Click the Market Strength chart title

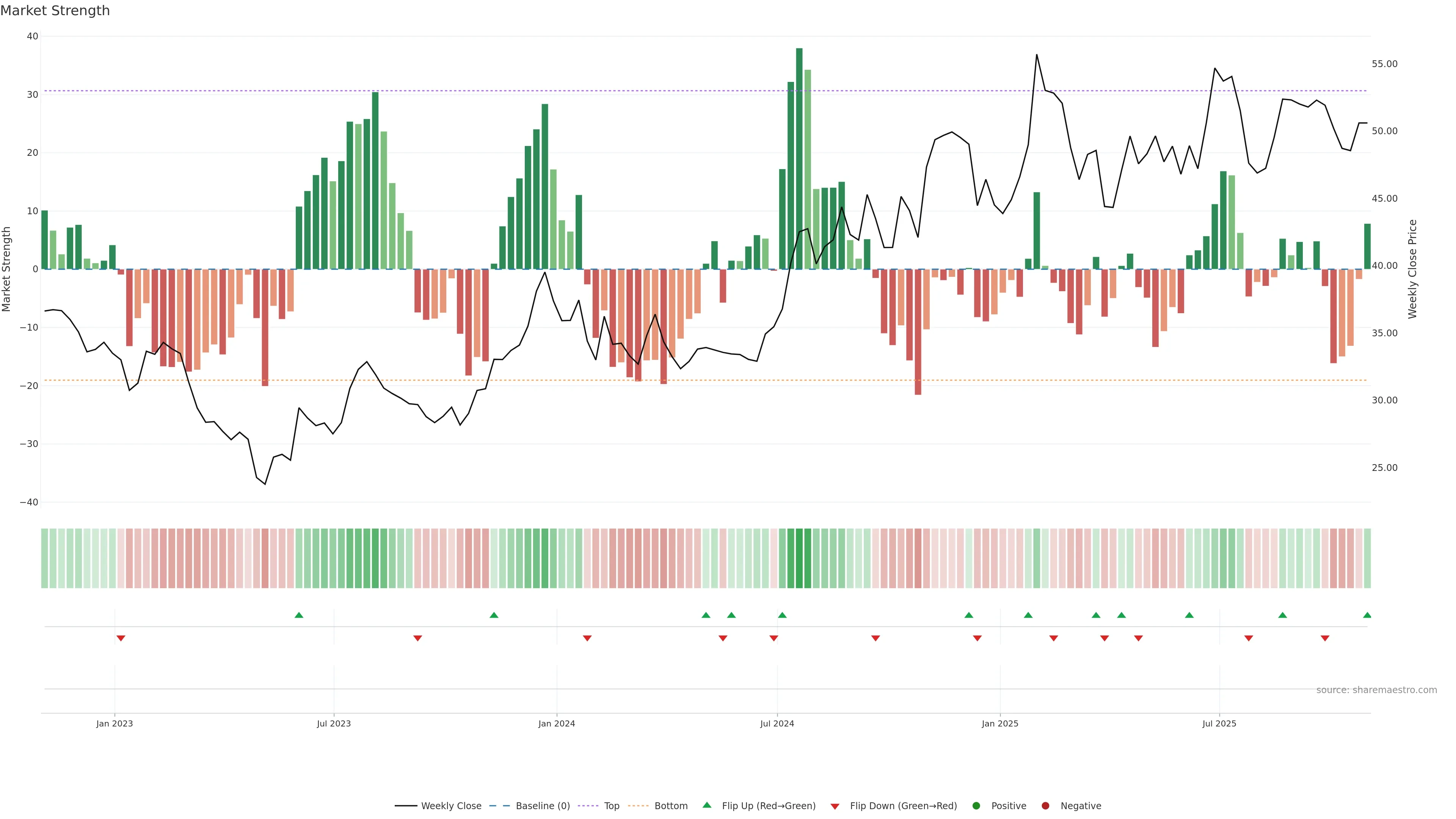[x=55, y=11]
